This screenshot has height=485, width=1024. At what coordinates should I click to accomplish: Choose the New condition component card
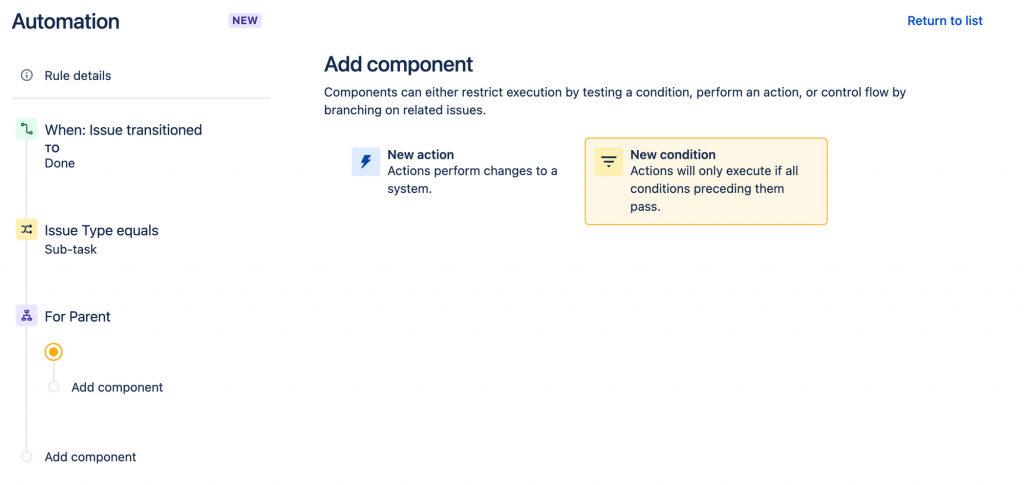point(706,181)
